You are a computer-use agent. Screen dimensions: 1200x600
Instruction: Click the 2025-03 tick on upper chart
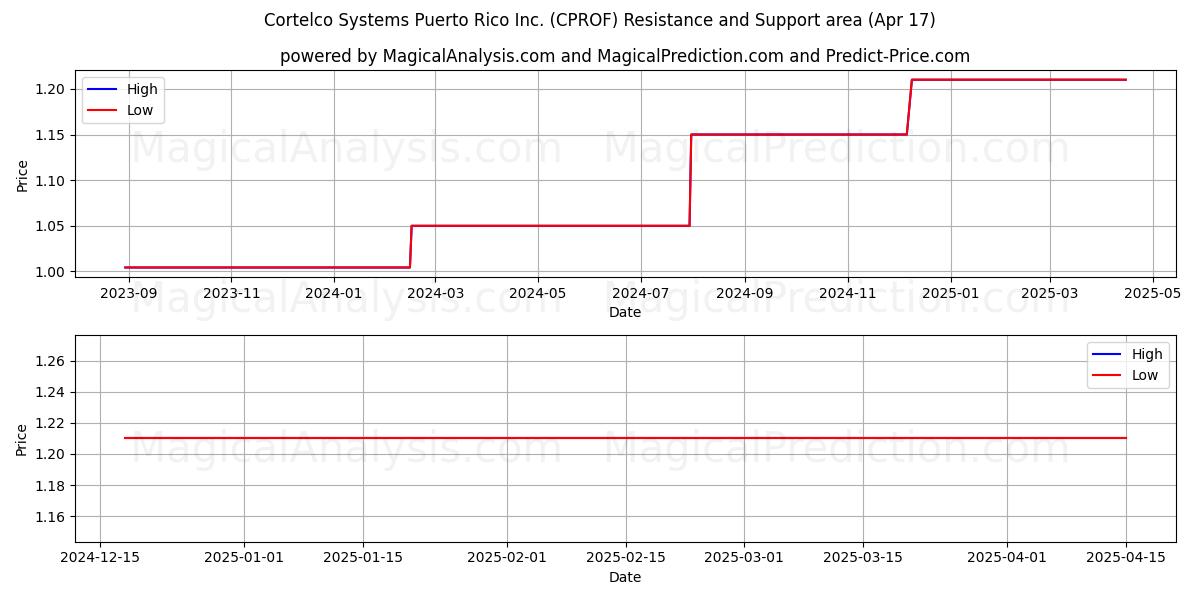coord(1050,294)
